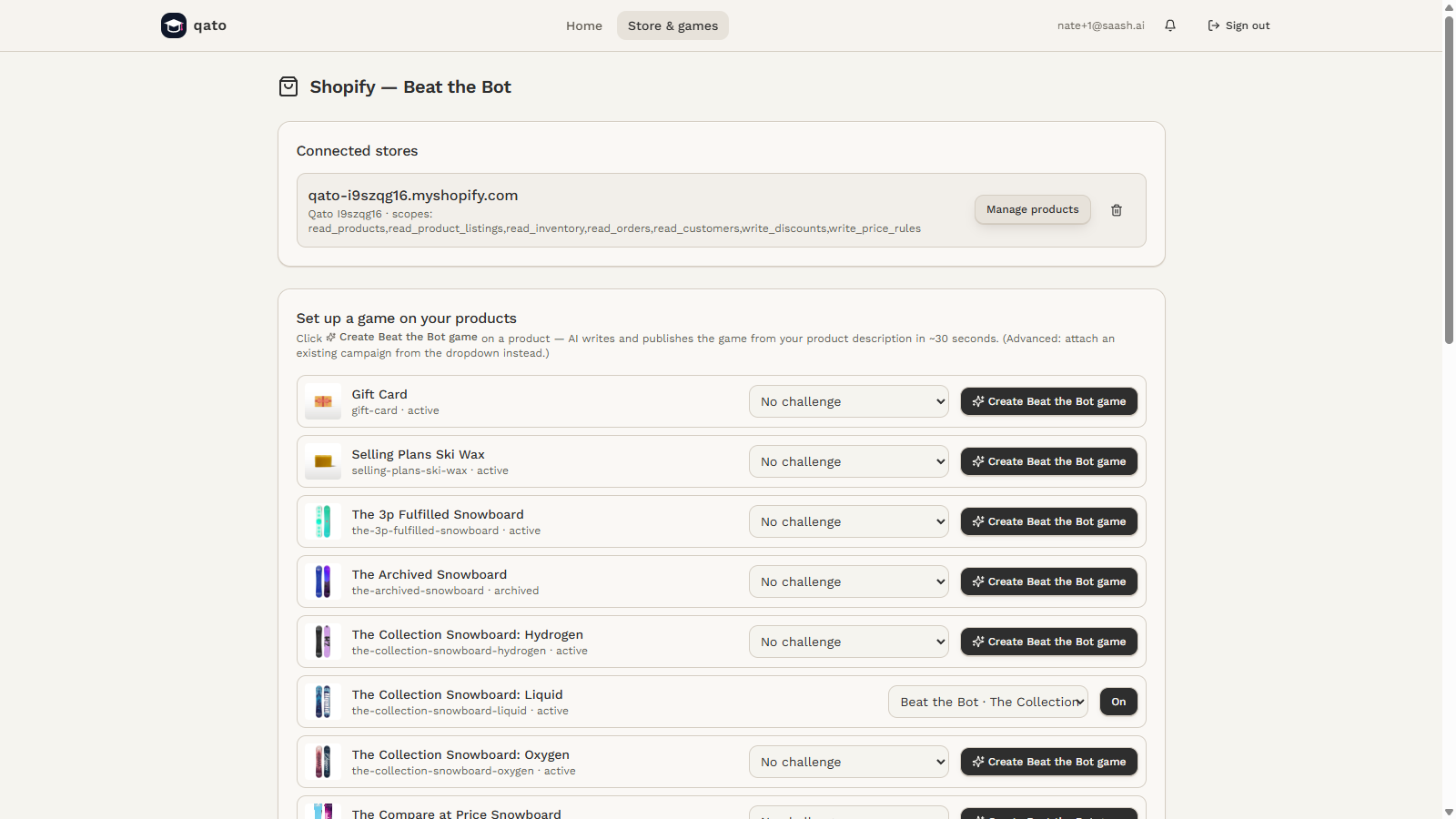
Task: Click the Sign out link
Action: click(1239, 25)
